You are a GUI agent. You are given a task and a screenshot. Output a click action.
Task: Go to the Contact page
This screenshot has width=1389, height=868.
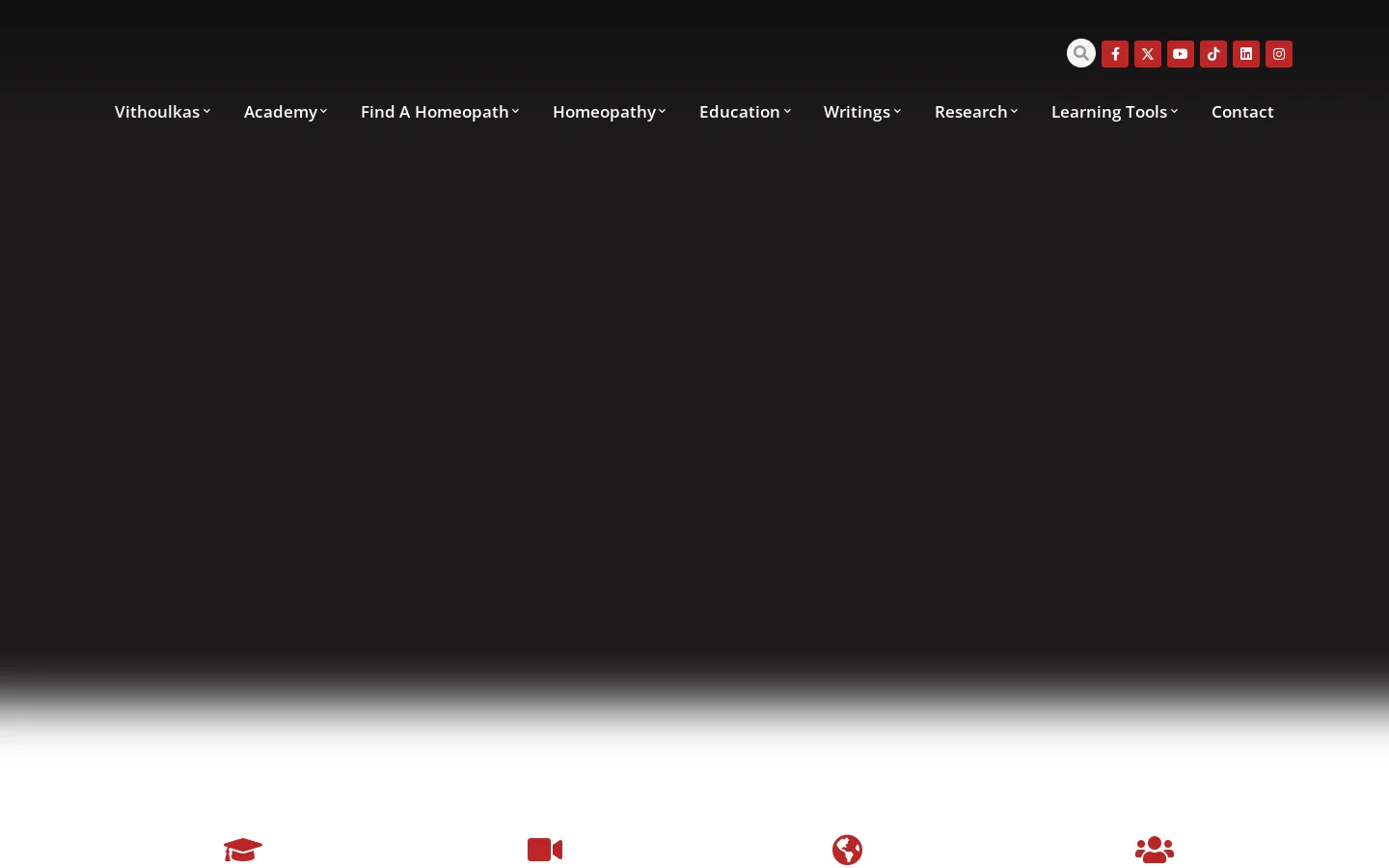pyautogui.click(x=1242, y=112)
